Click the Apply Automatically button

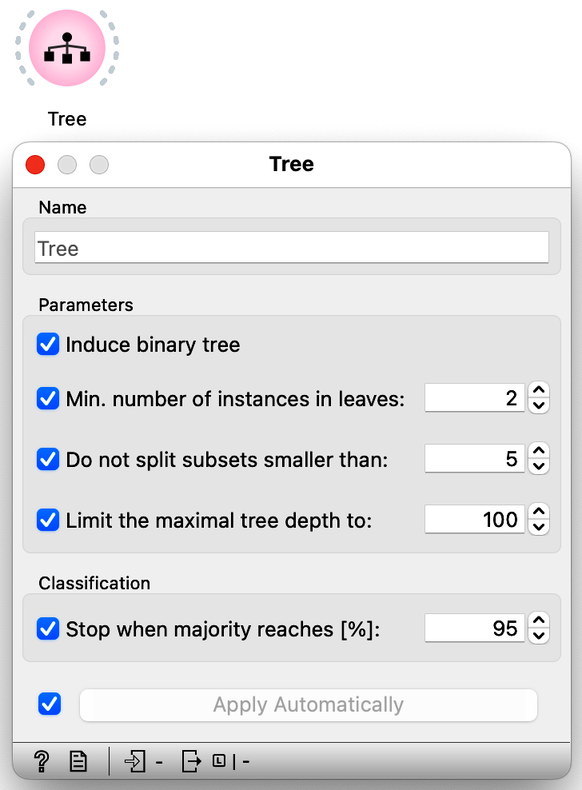(308, 705)
